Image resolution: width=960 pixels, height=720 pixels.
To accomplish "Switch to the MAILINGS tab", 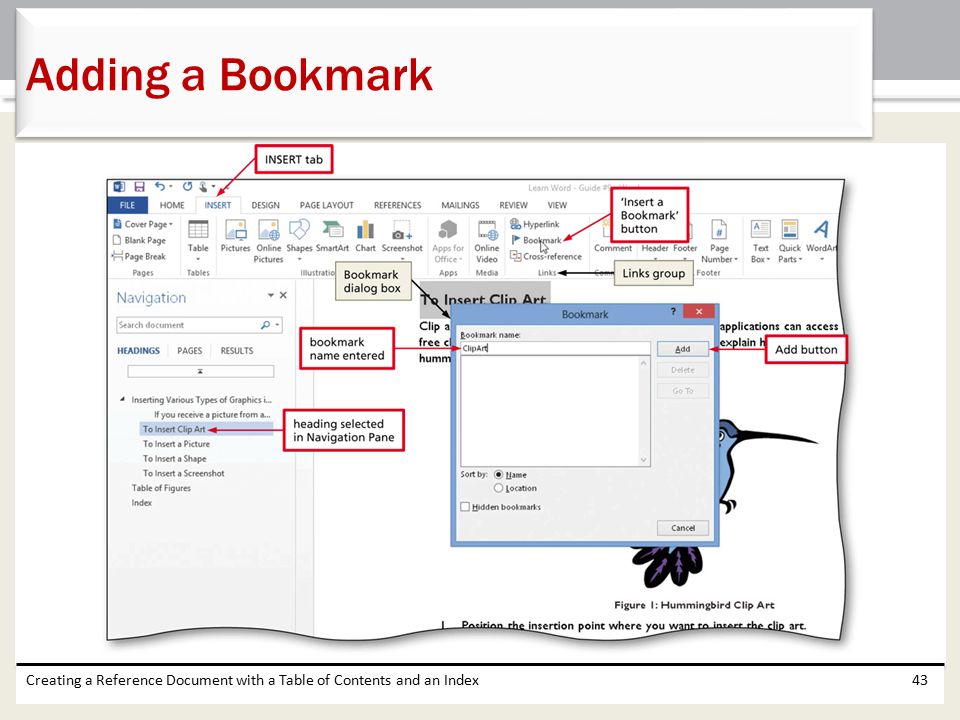I will 460,205.
